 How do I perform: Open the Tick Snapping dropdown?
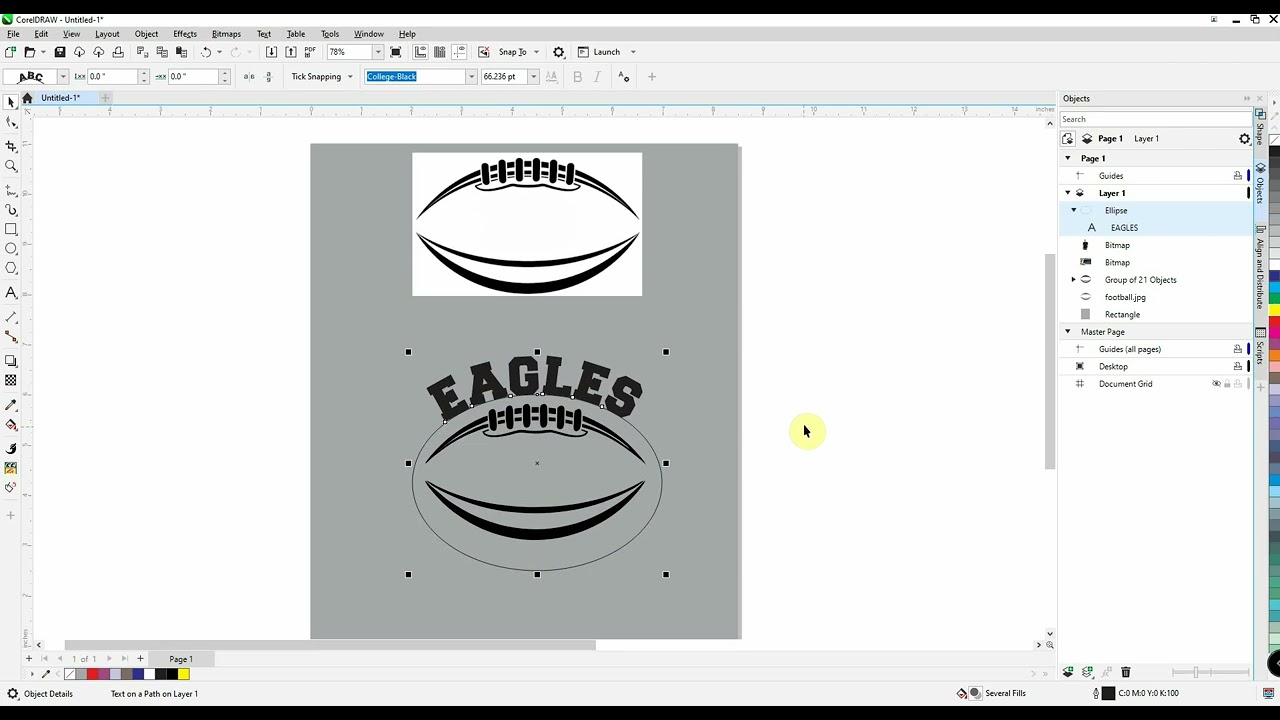[349, 77]
